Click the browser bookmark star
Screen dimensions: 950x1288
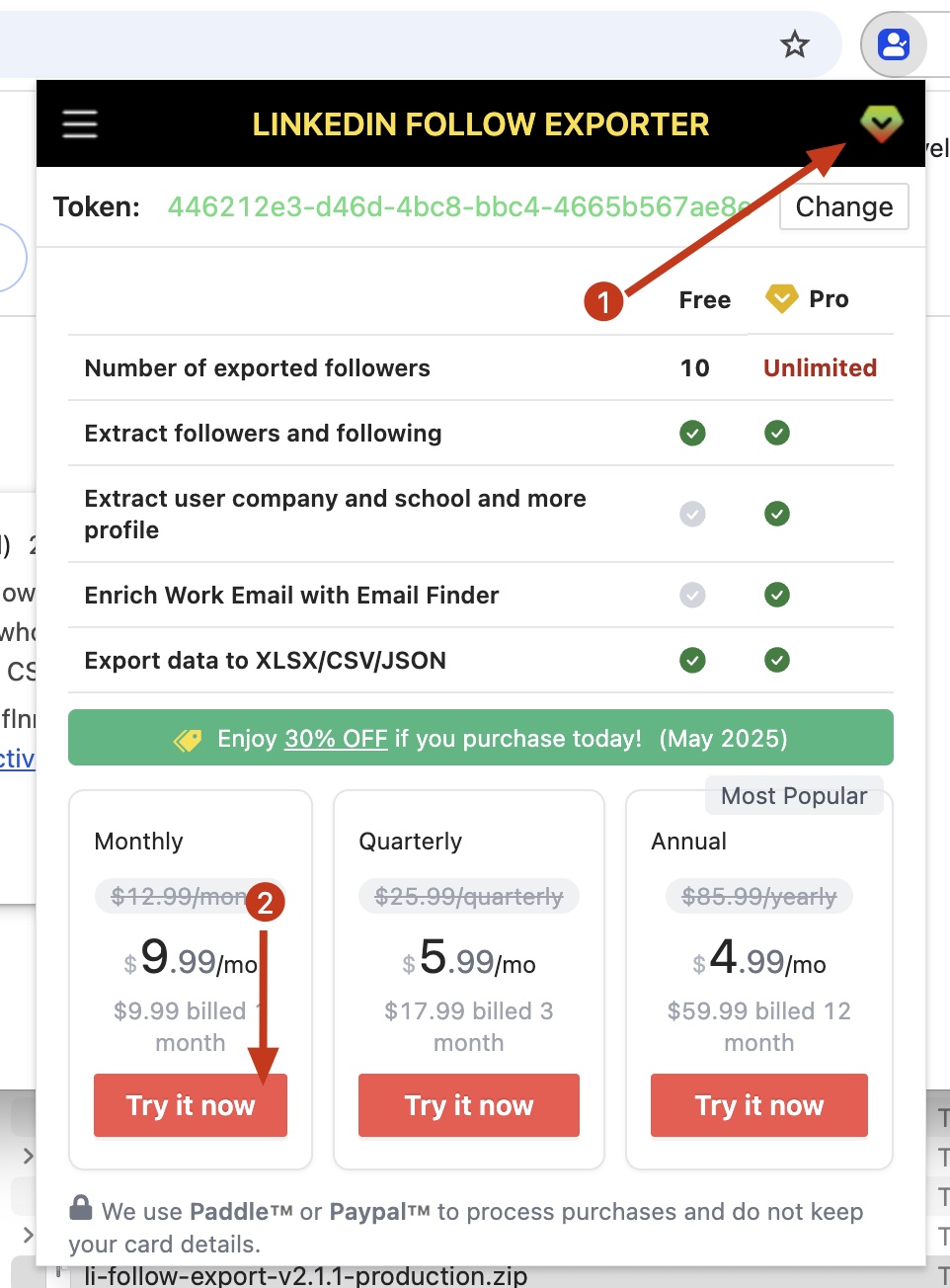pos(795,44)
